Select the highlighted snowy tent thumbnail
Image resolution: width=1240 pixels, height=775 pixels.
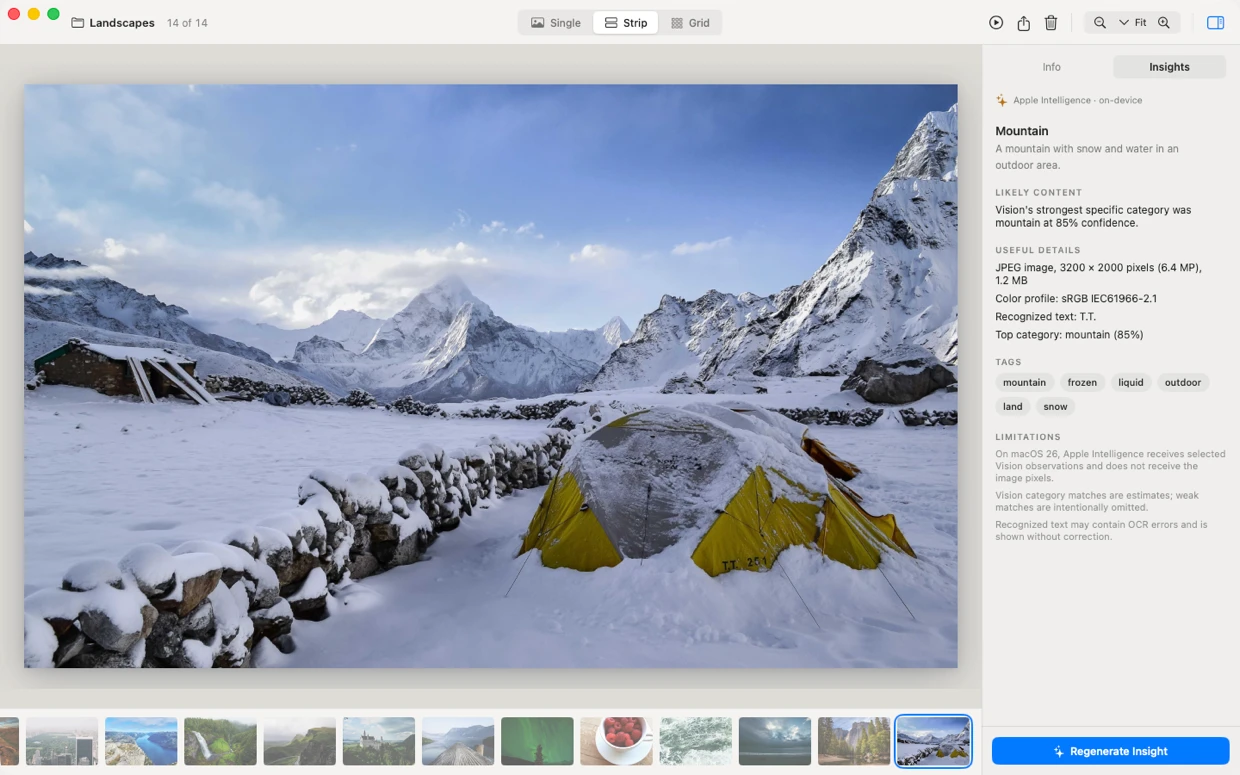(x=933, y=741)
